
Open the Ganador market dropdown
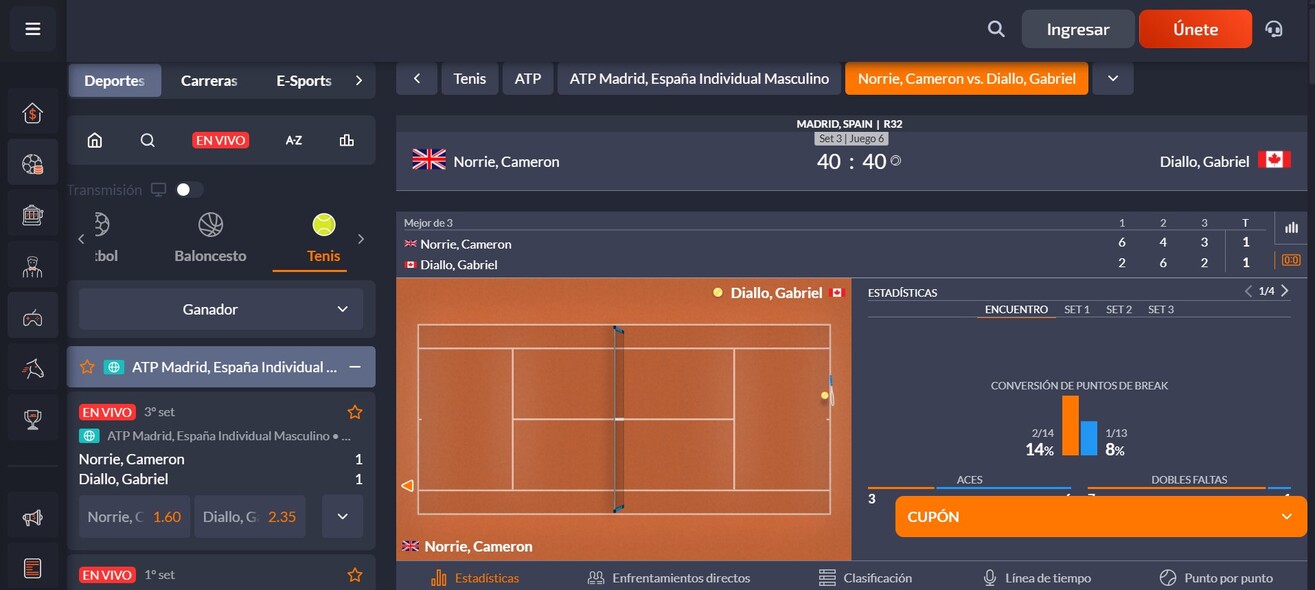click(x=220, y=309)
